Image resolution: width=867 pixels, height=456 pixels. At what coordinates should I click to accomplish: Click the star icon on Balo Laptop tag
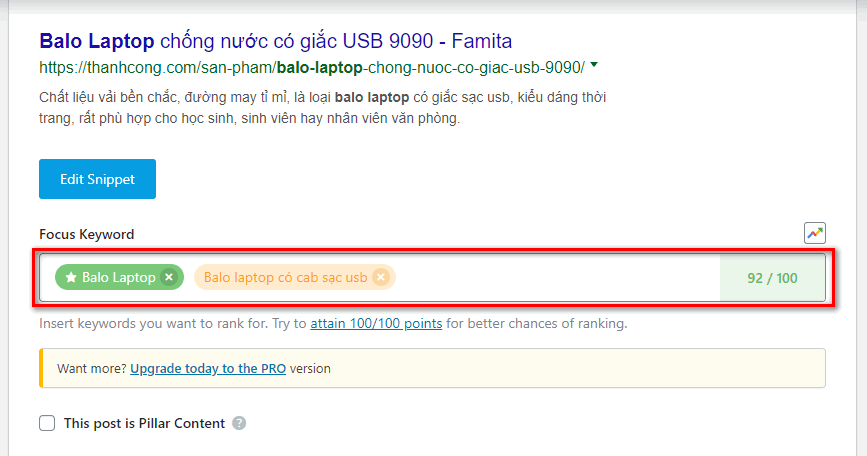[71, 277]
